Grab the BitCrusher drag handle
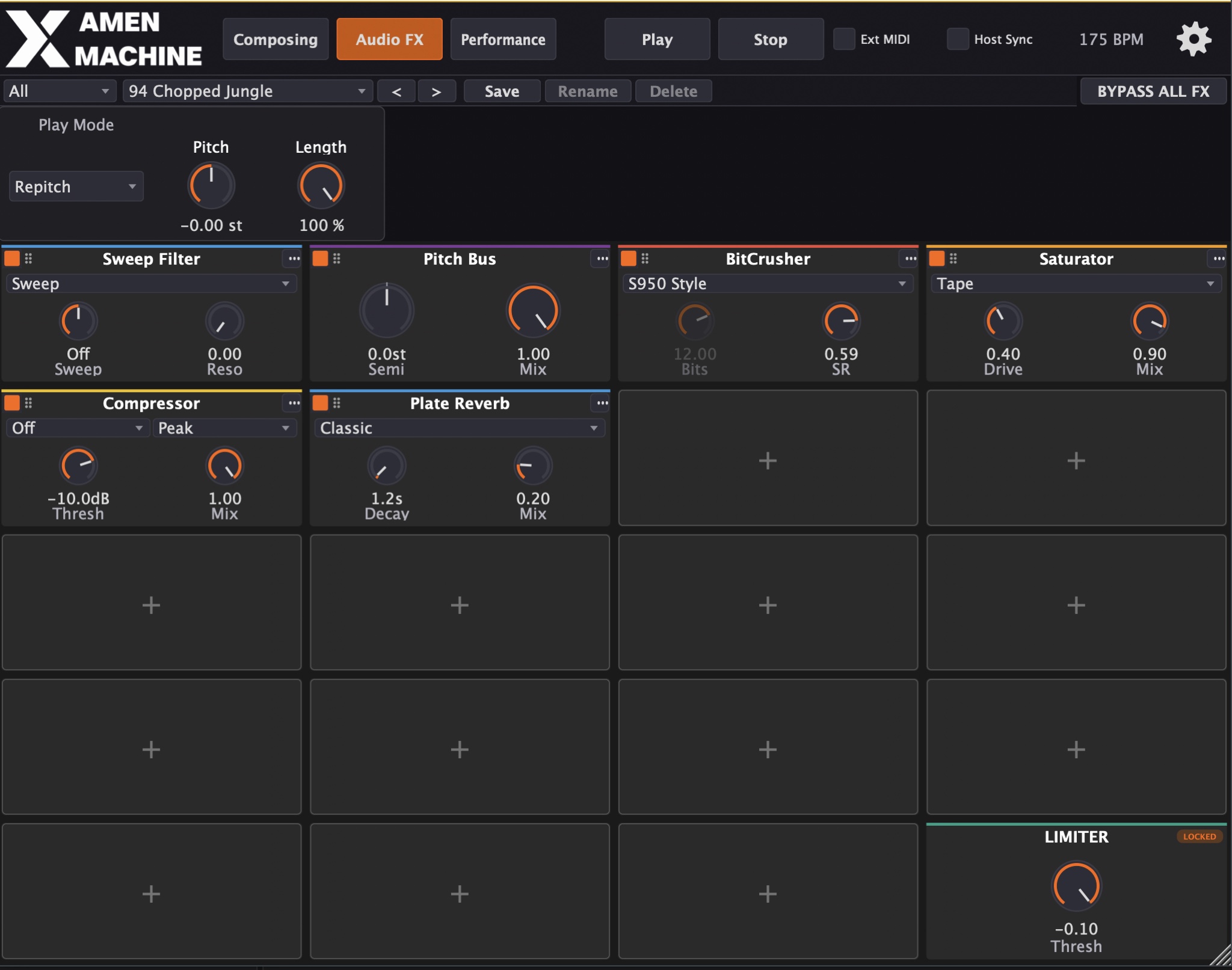The height and width of the screenshot is (970, 1232). [645, 259]
